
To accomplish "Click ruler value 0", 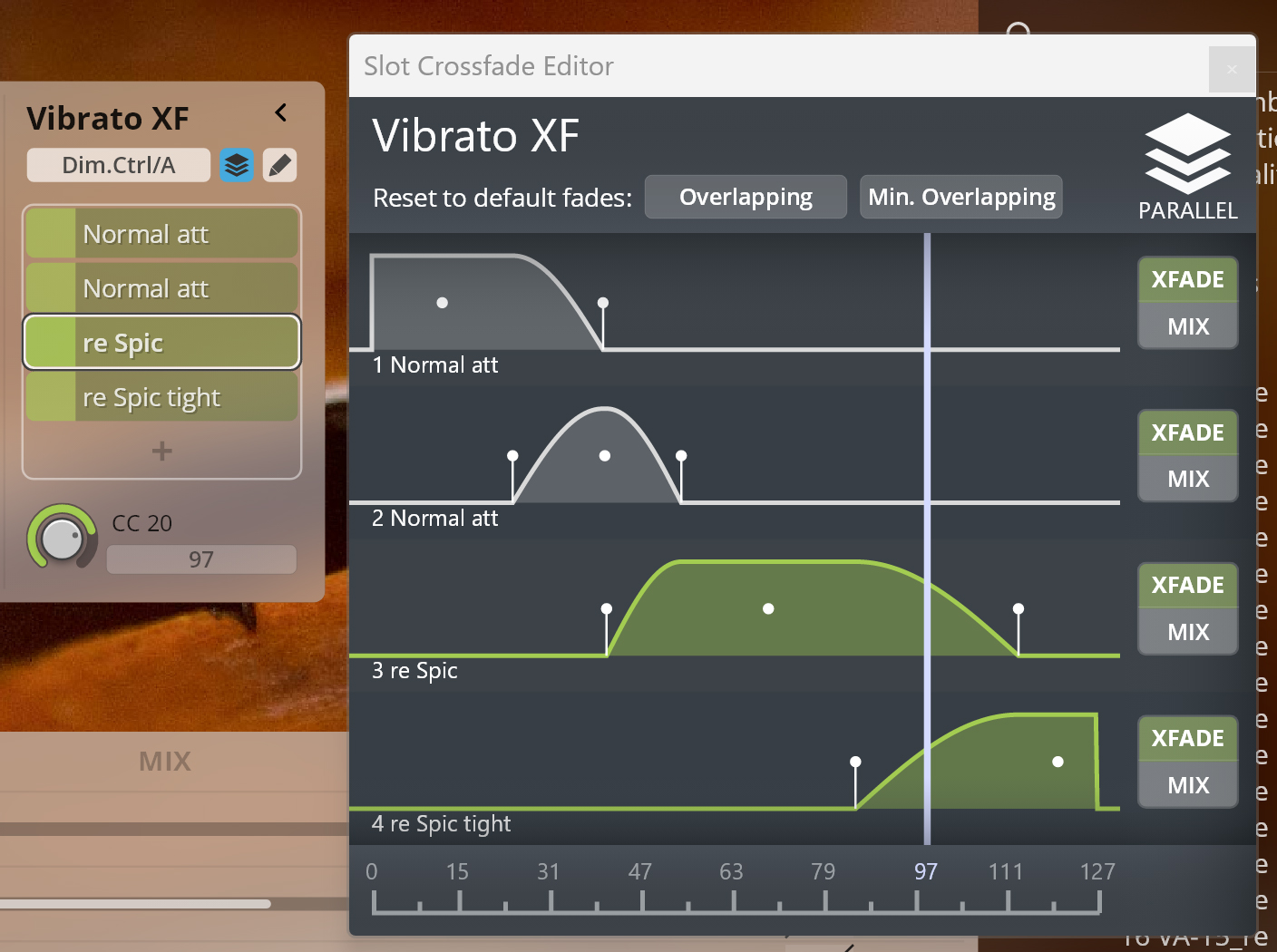I will click(x=372, y=871).
